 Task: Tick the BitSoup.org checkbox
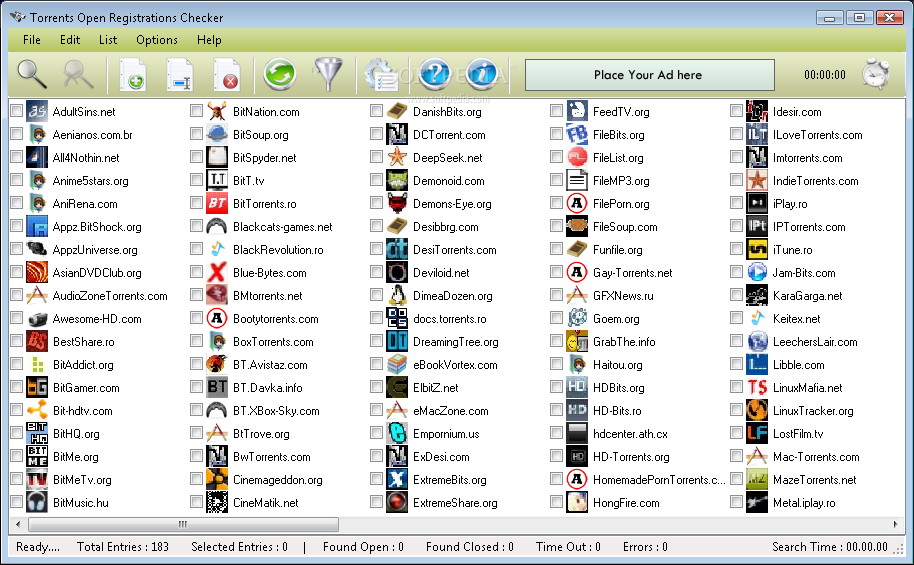pyautogui.click(x=196, y=134)
